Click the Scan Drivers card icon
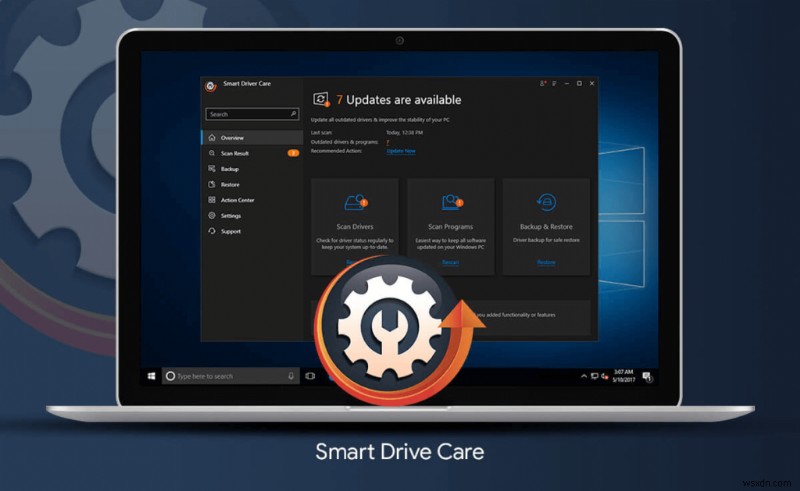This screenshot has width=800, height=491. click(x=356, y=202)
